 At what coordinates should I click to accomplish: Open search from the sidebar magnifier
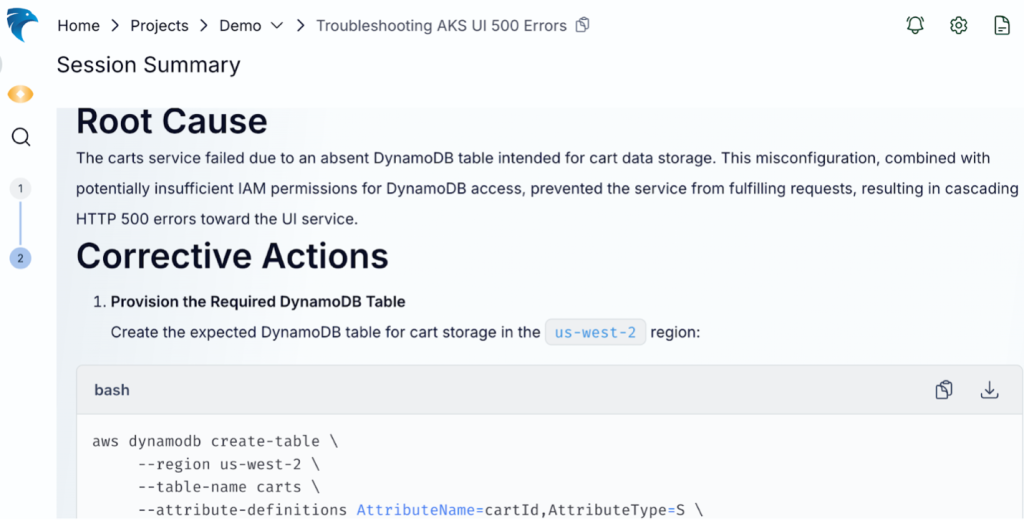point(21,137)
